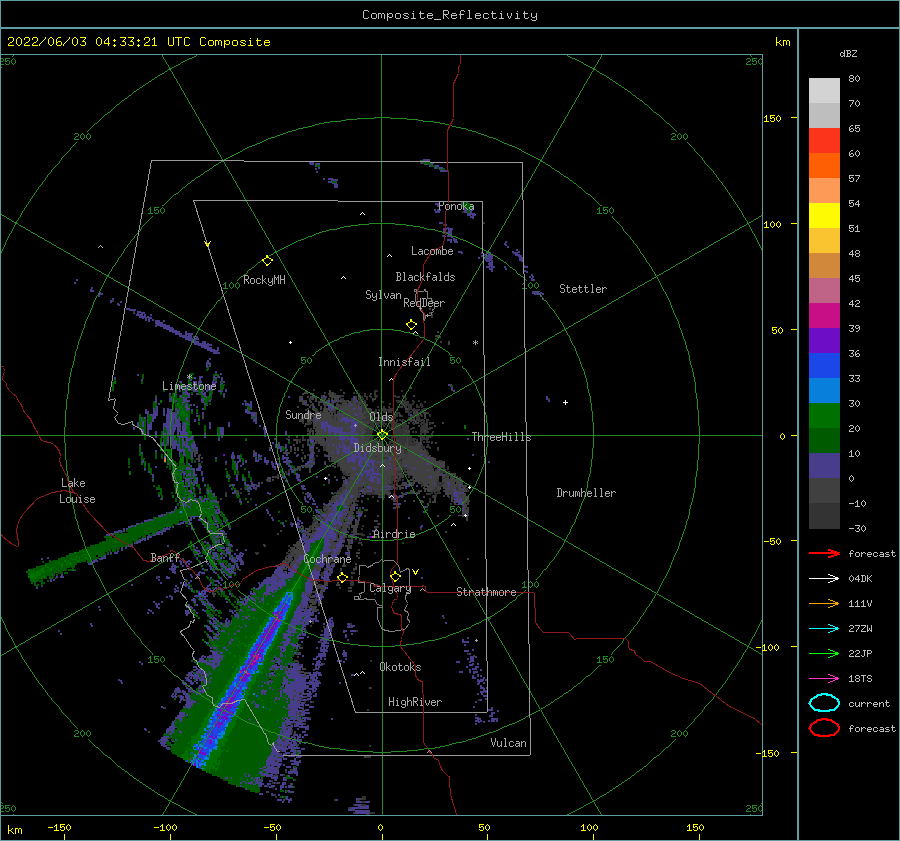
Task: Pick the blue 33–36 dBZ legend swatch
Action: 824,366
